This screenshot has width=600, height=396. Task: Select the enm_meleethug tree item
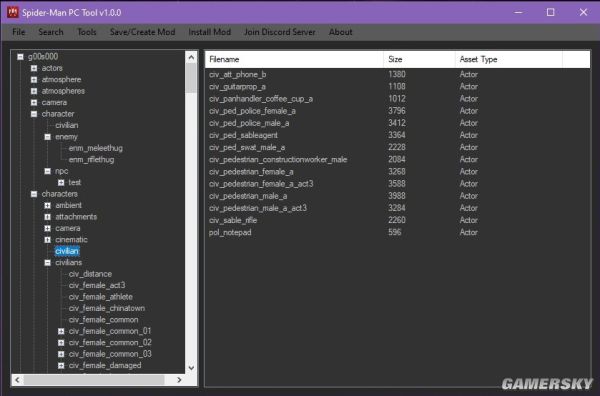96,148
